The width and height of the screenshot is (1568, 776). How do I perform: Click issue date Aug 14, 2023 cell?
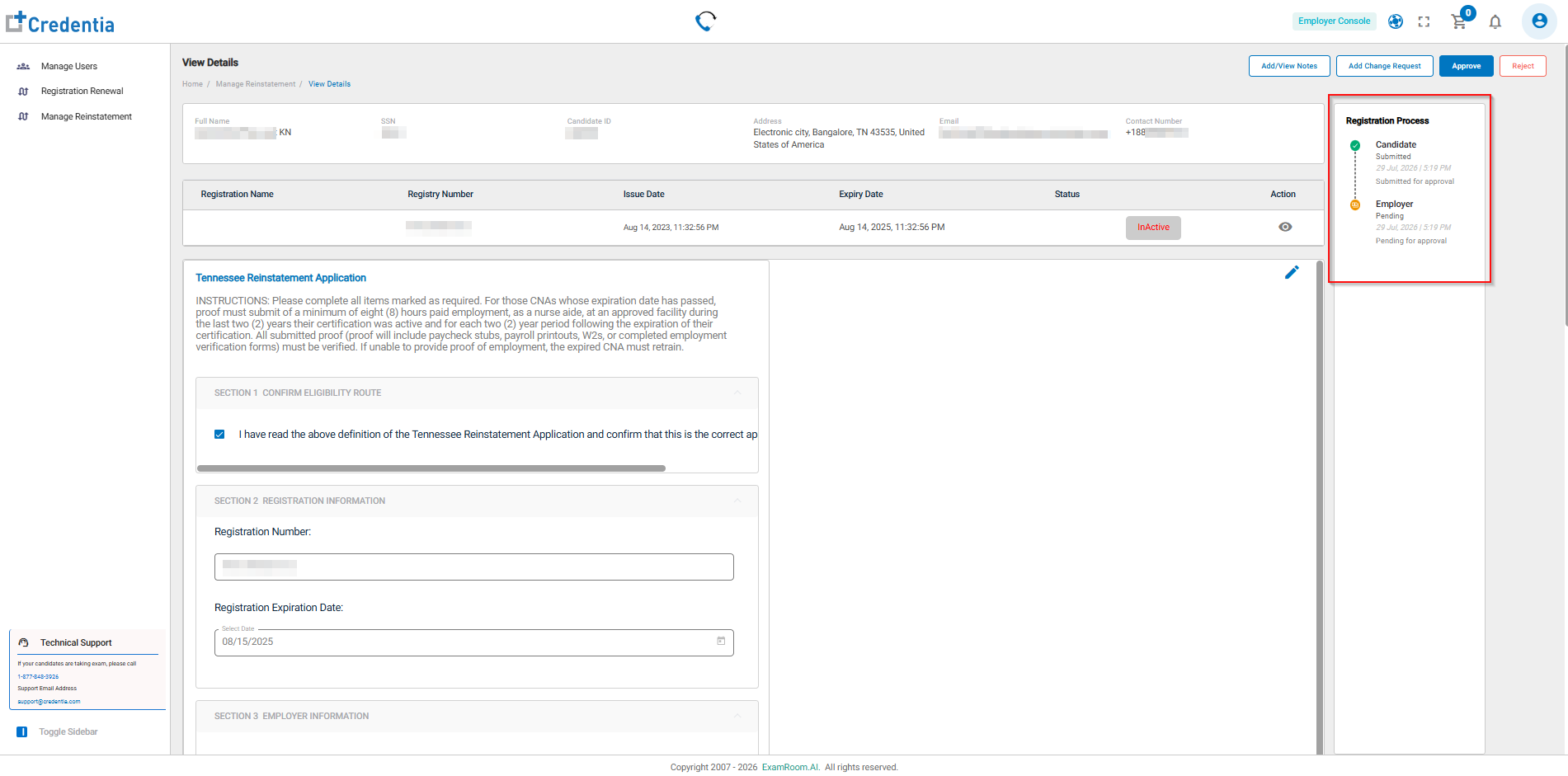coord(671,228)
